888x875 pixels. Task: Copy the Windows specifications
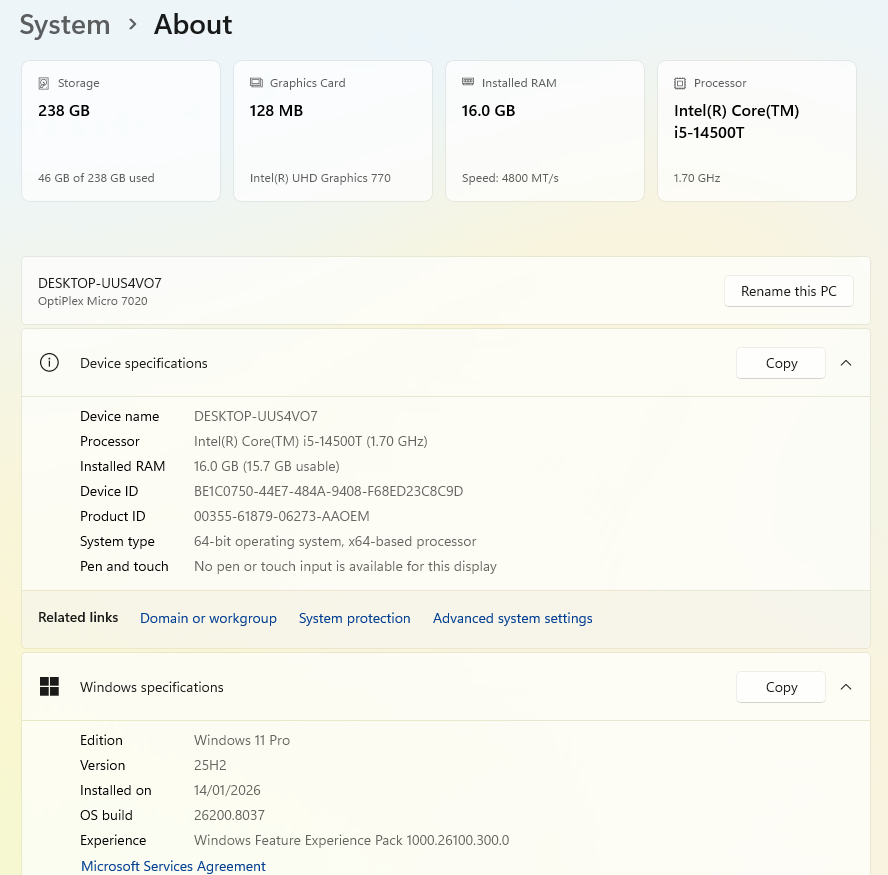[x=780, y=687]
